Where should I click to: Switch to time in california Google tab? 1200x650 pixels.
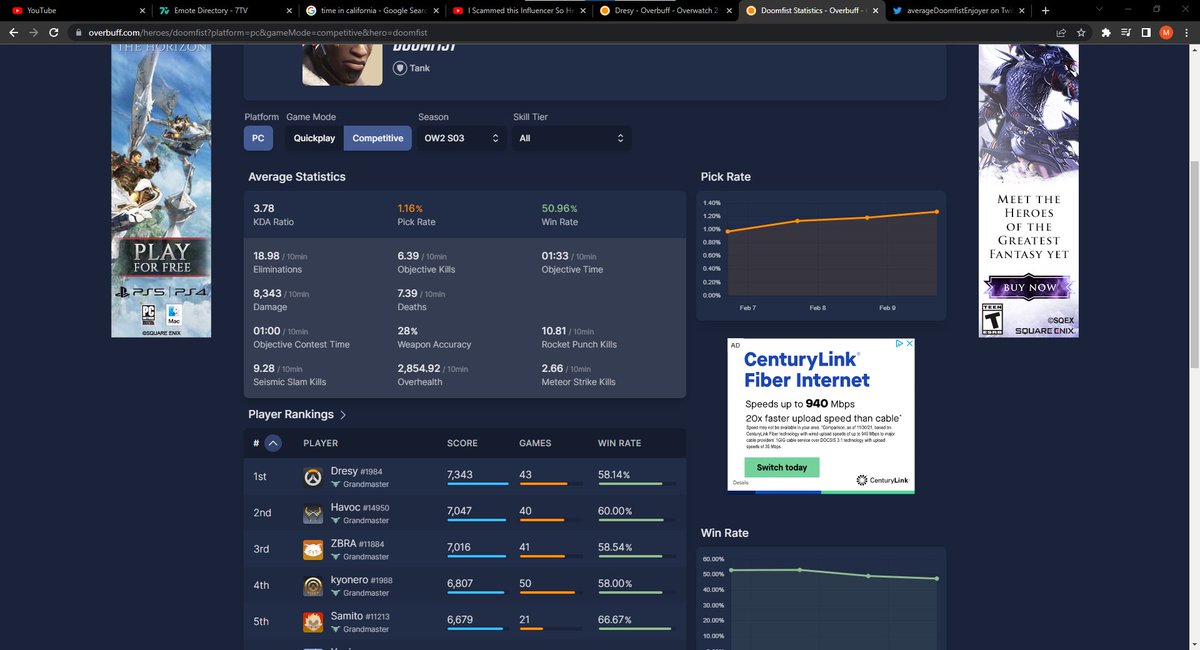pos(370,10)
